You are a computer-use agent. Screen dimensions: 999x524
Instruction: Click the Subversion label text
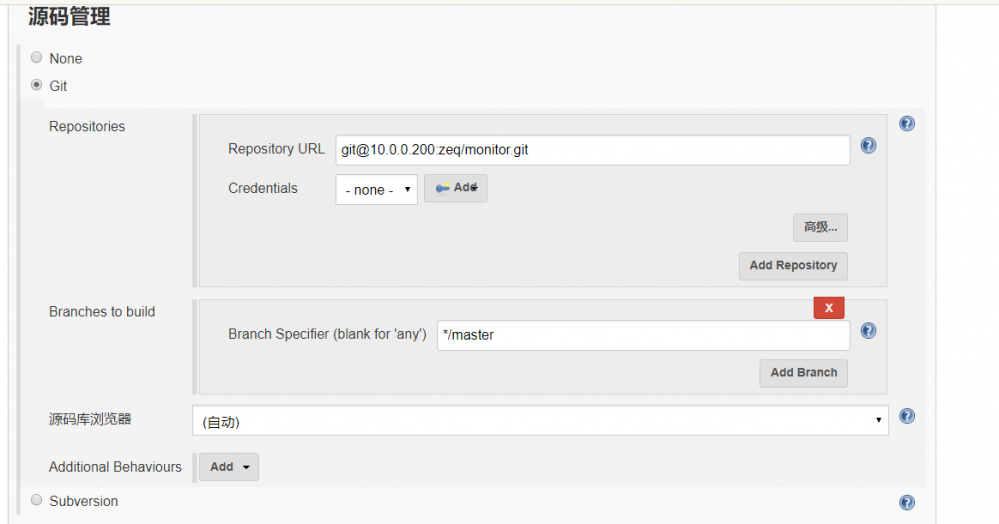click(x=84, y=501)
